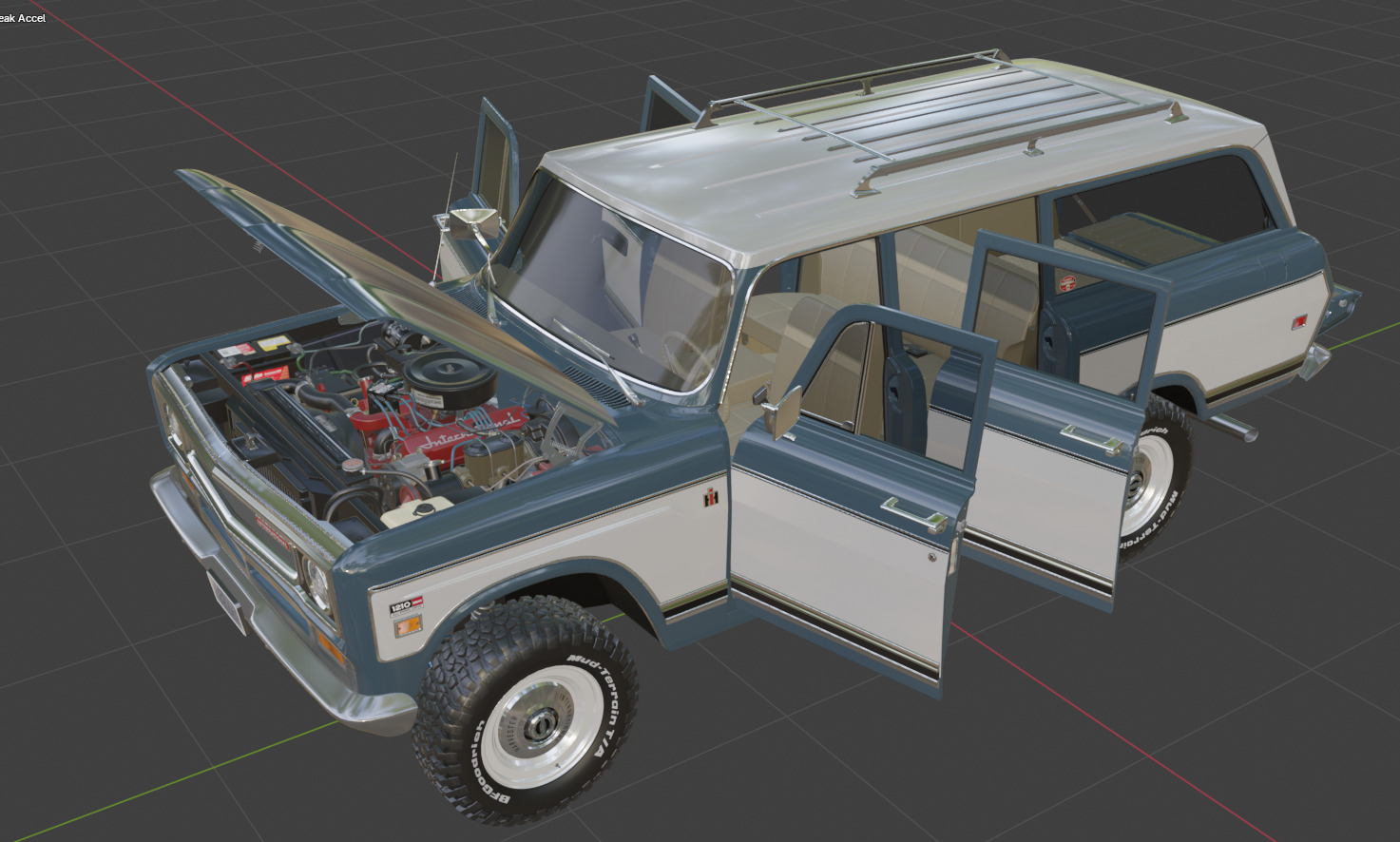Select the front door chrome handle

point(914,514)
